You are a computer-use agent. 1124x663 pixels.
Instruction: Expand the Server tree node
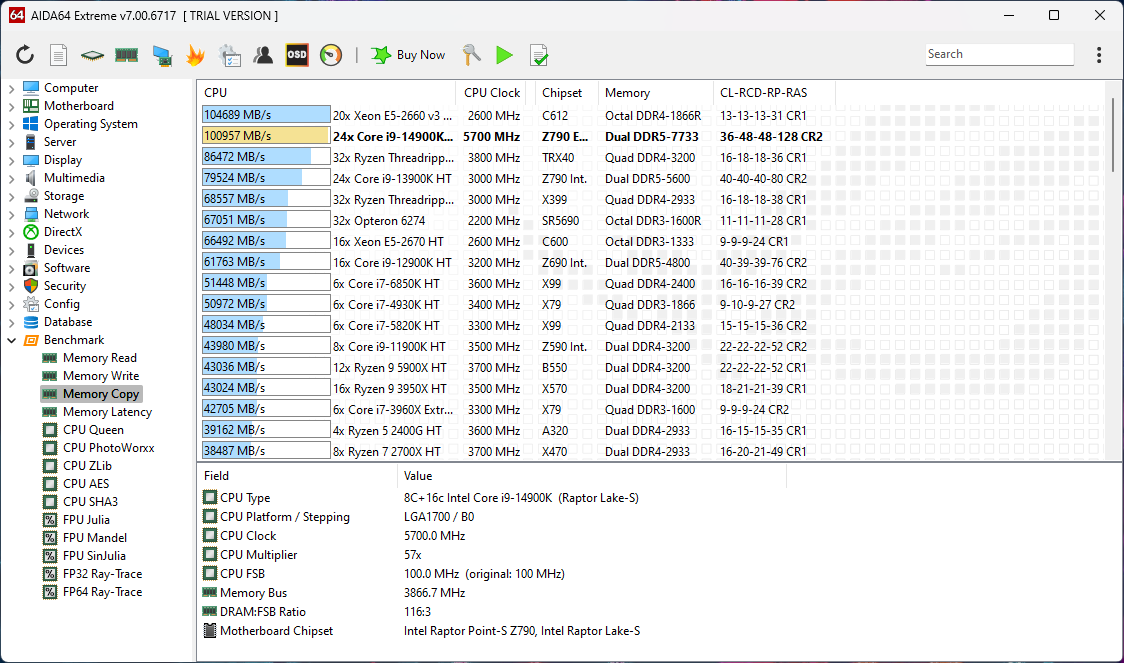click(11, 142)
